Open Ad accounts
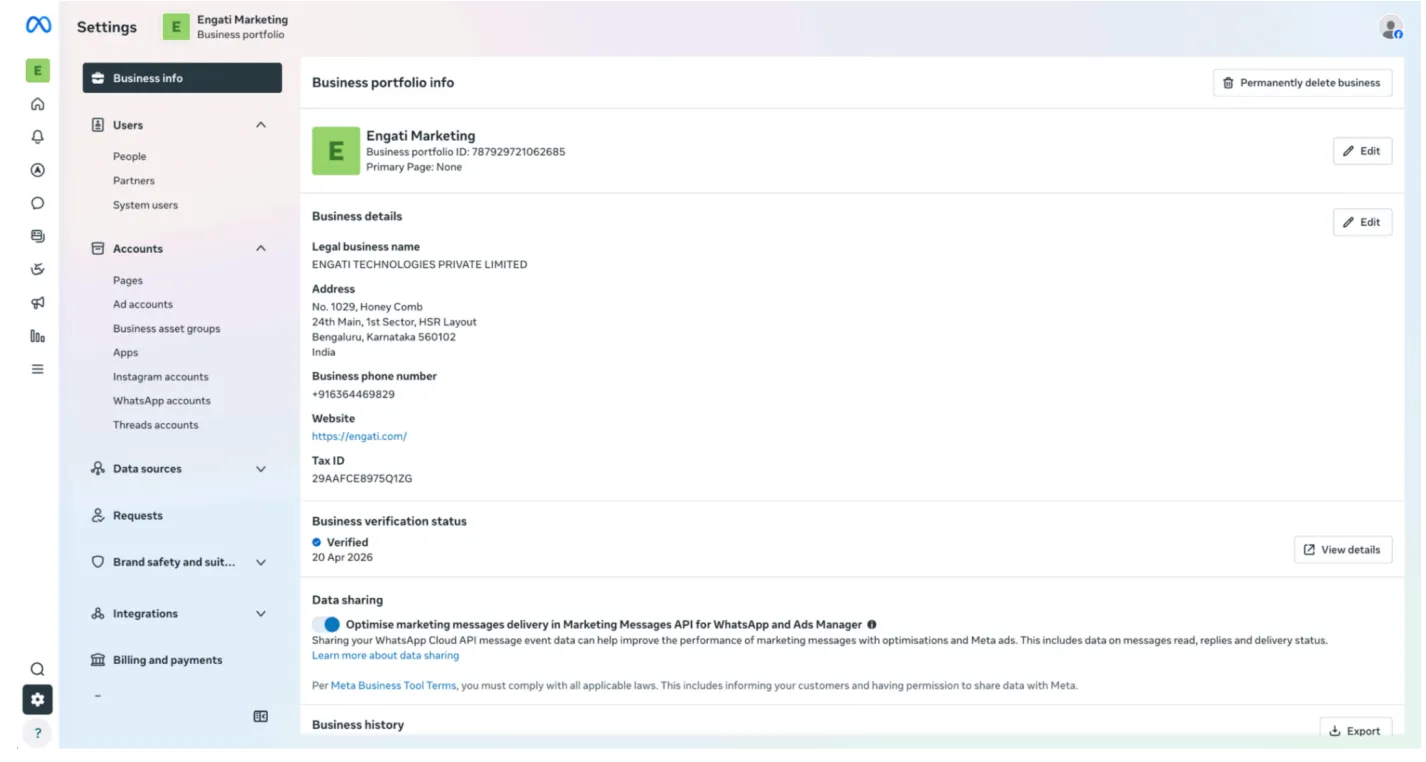 [x=143, y=305]
